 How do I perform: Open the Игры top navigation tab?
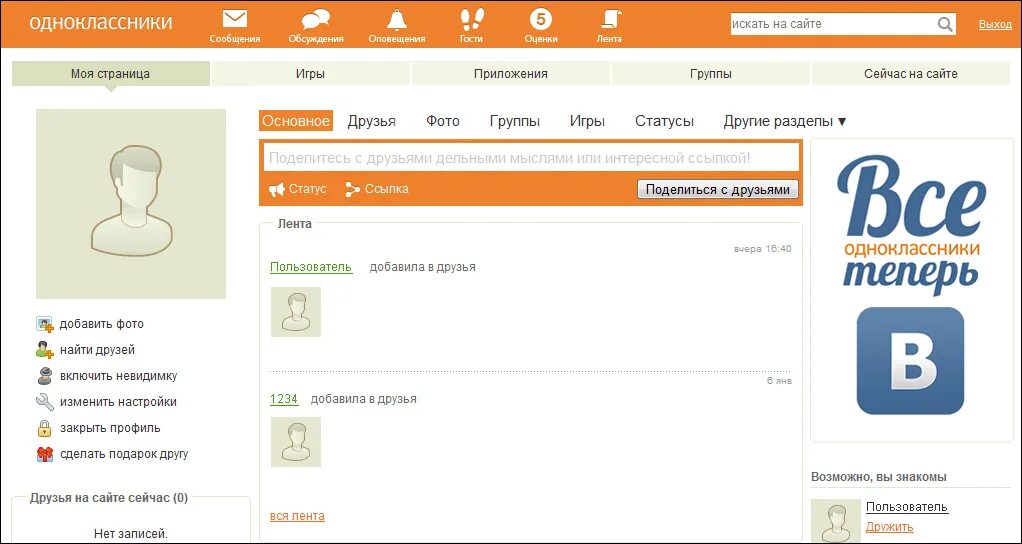tap(310, 74)
